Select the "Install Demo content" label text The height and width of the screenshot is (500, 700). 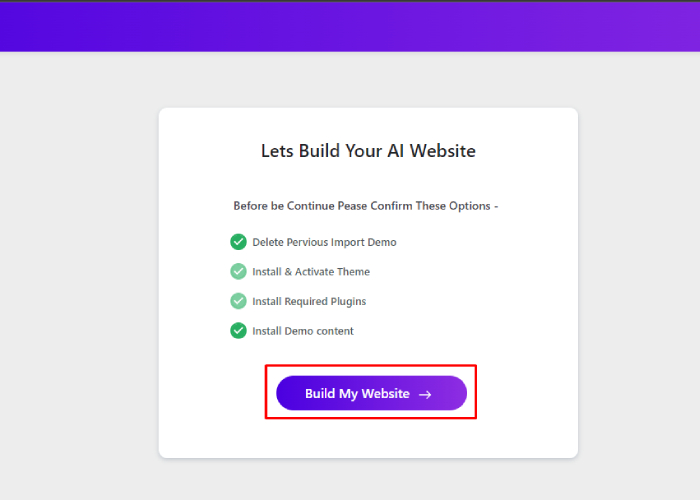303,331
